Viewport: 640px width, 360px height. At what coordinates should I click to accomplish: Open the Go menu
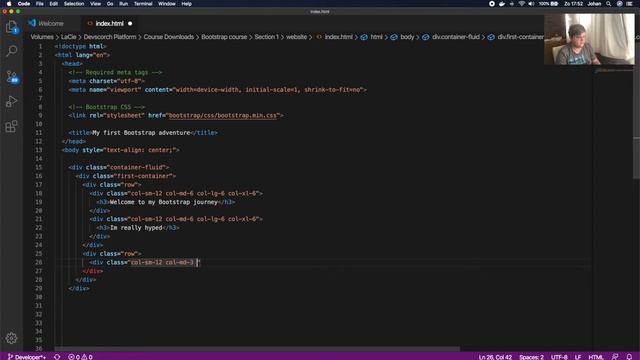click(110, 4)
